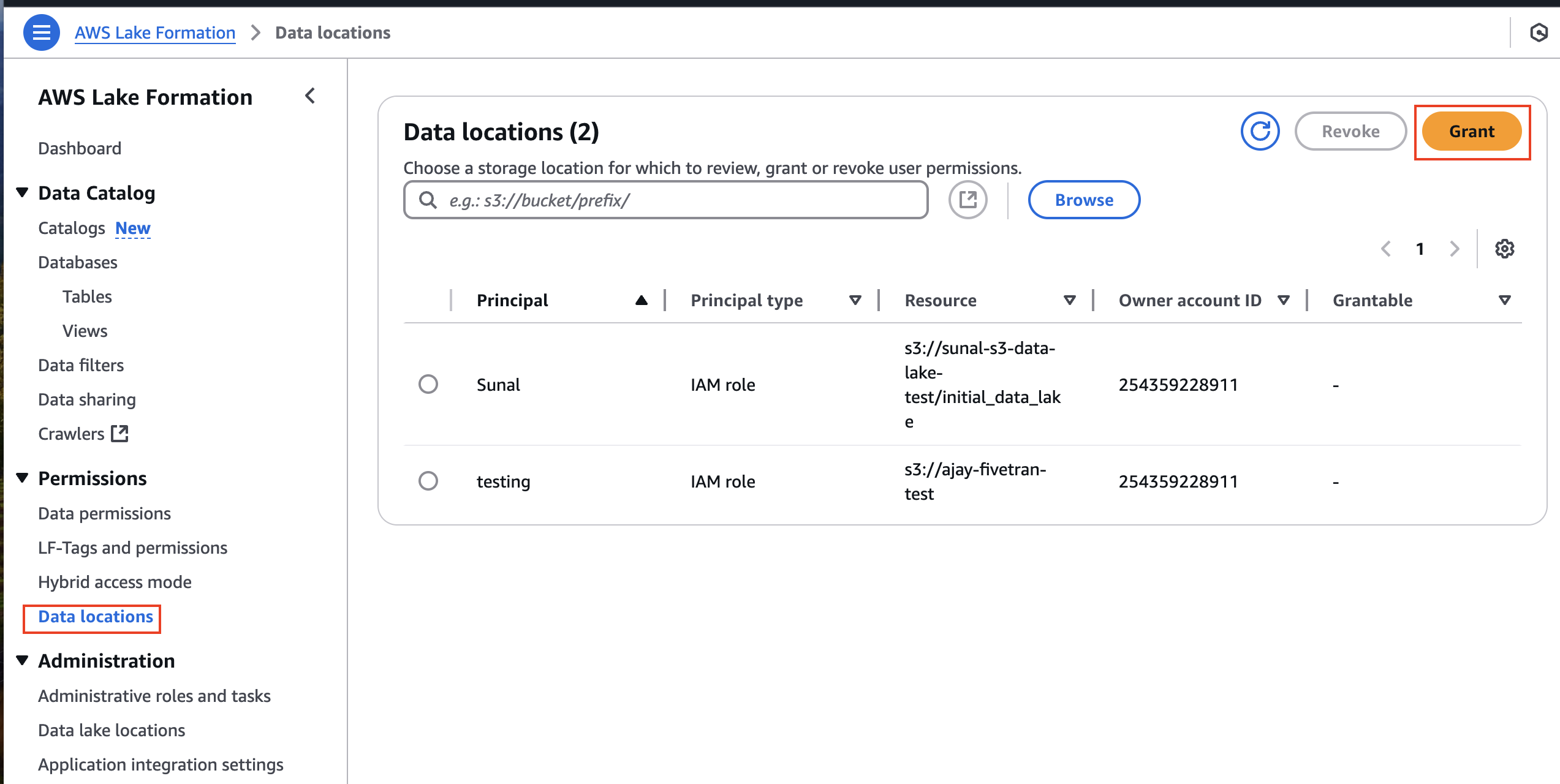Image resolution: width=1560 pixels, height=784 pixels.
Task: Open Data filters in sidebar
Action: tap(81, 365)
